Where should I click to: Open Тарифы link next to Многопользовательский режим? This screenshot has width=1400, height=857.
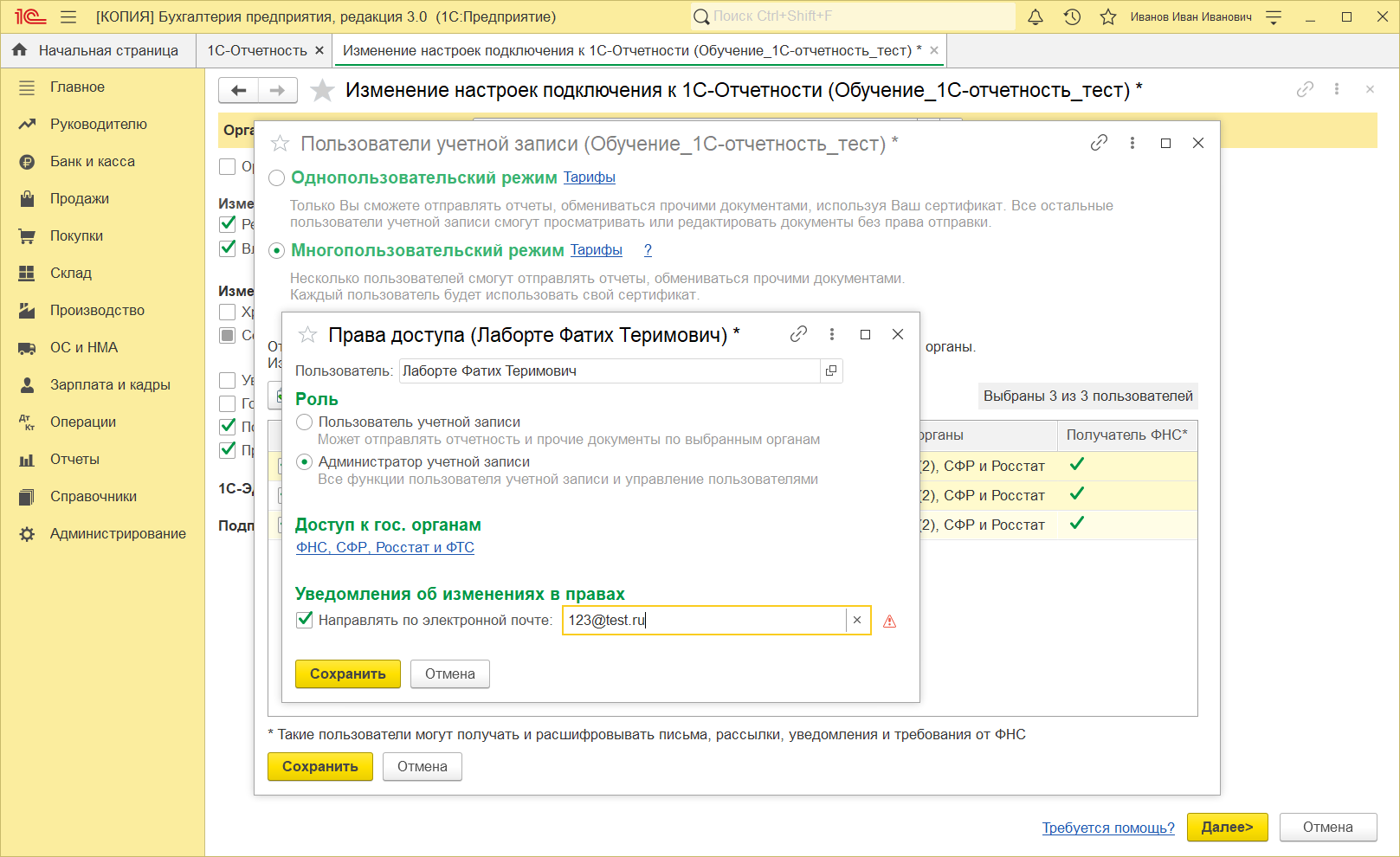597,250
